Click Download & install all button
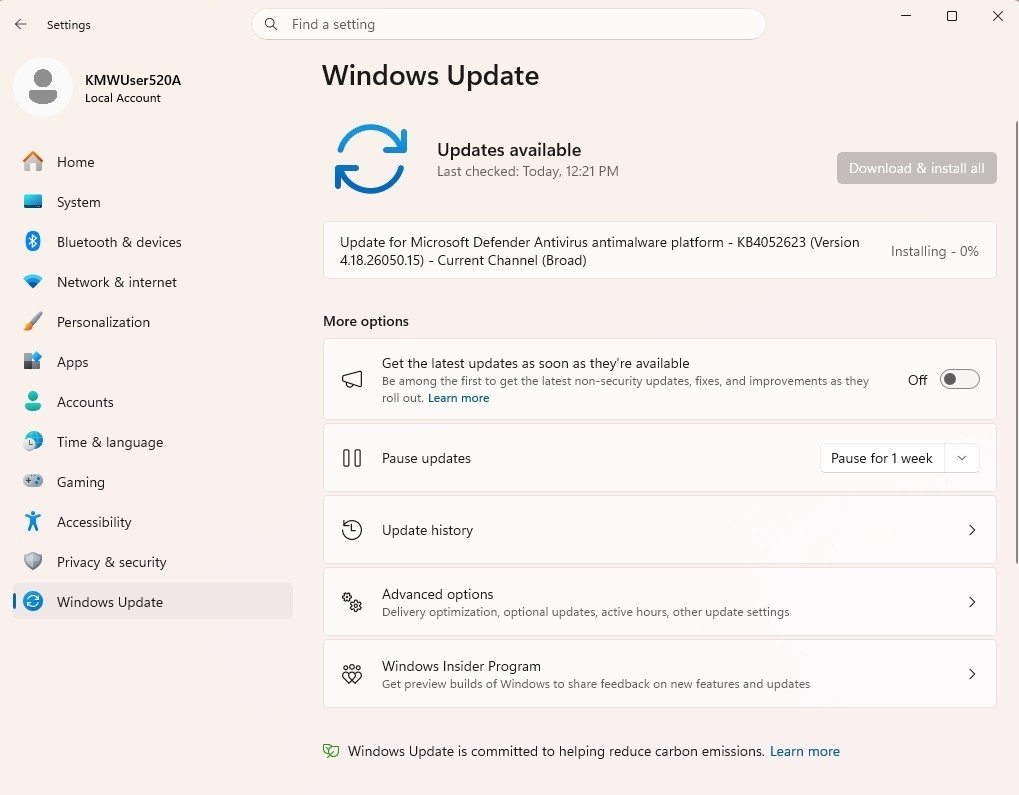 [916, 168]
